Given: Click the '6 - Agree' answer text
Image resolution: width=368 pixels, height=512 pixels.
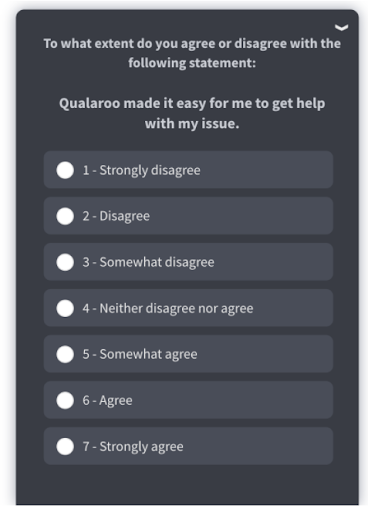Looking at the screenshot, I should (107, 400).
